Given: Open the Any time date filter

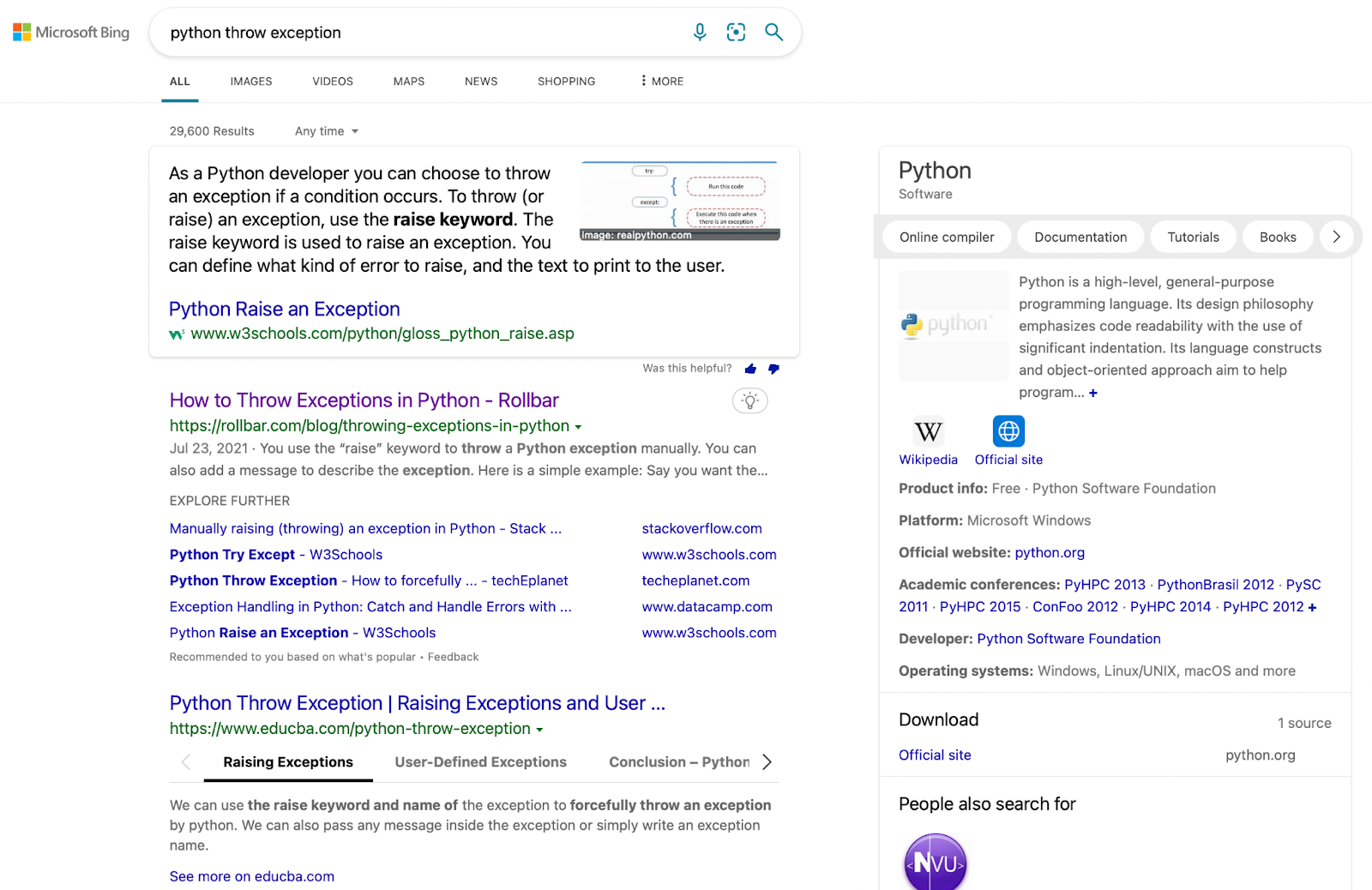Looking at the screenshot, I should (325, 130).
